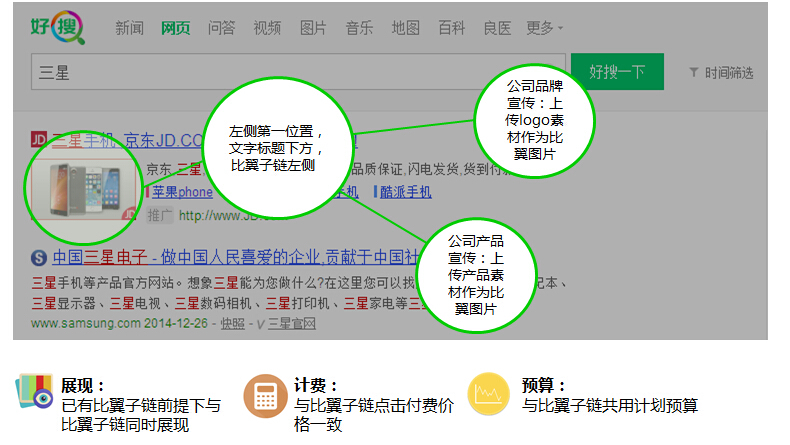Click the 预算 yellow chart icon
The height and width of the screenshot is (445, 790).
488,394
